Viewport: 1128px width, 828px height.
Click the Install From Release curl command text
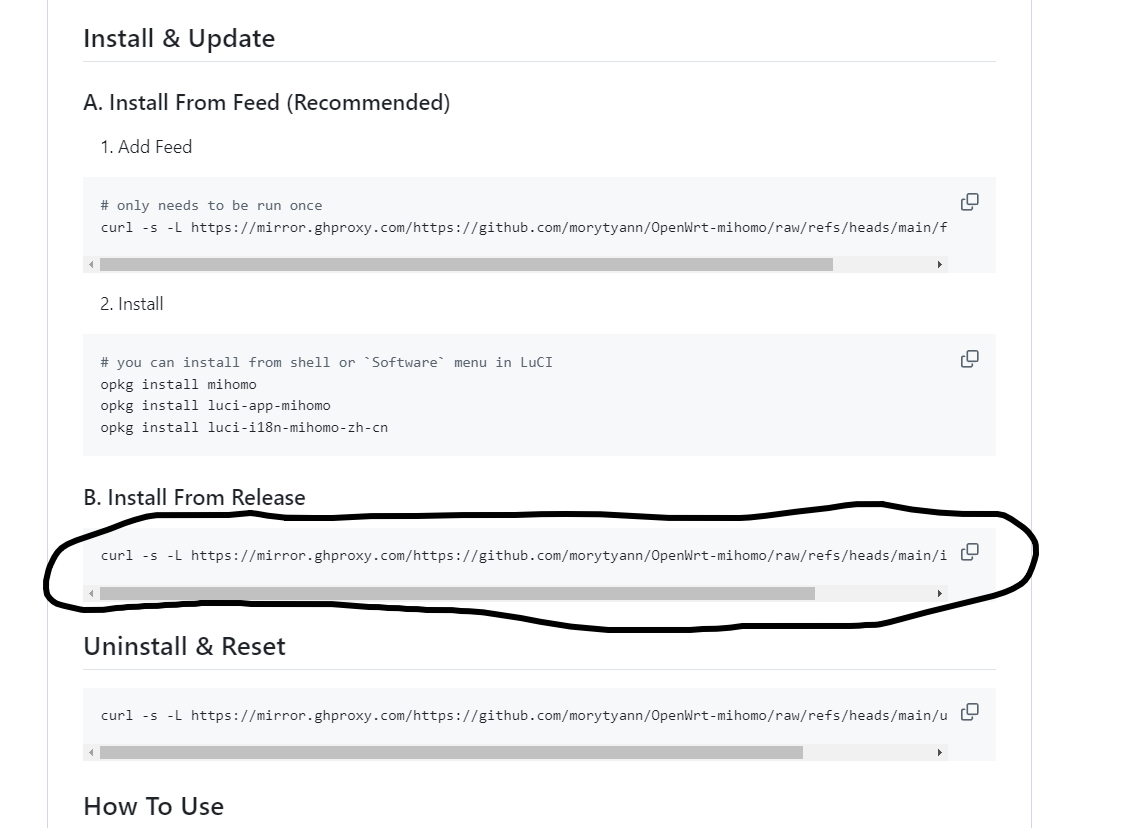coord(524,555)
